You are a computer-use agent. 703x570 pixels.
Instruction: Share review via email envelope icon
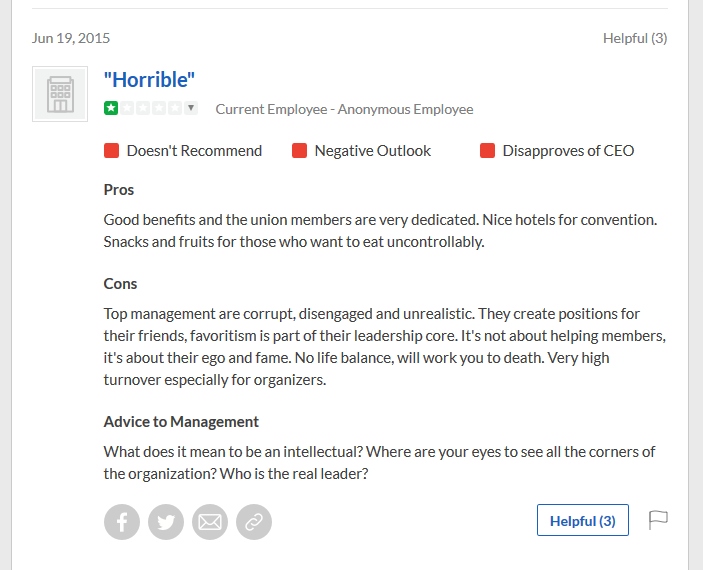tap(210, 522)
